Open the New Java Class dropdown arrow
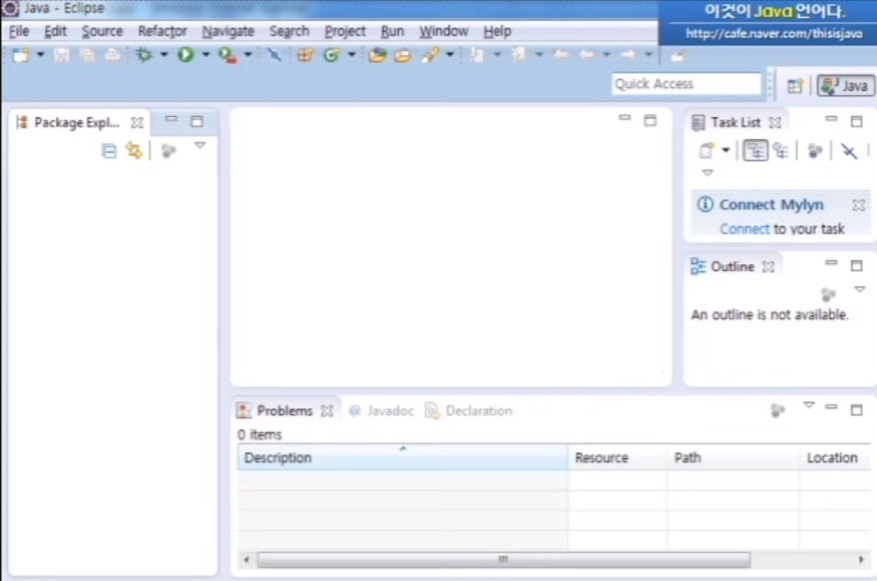 (x=351, y=55)
